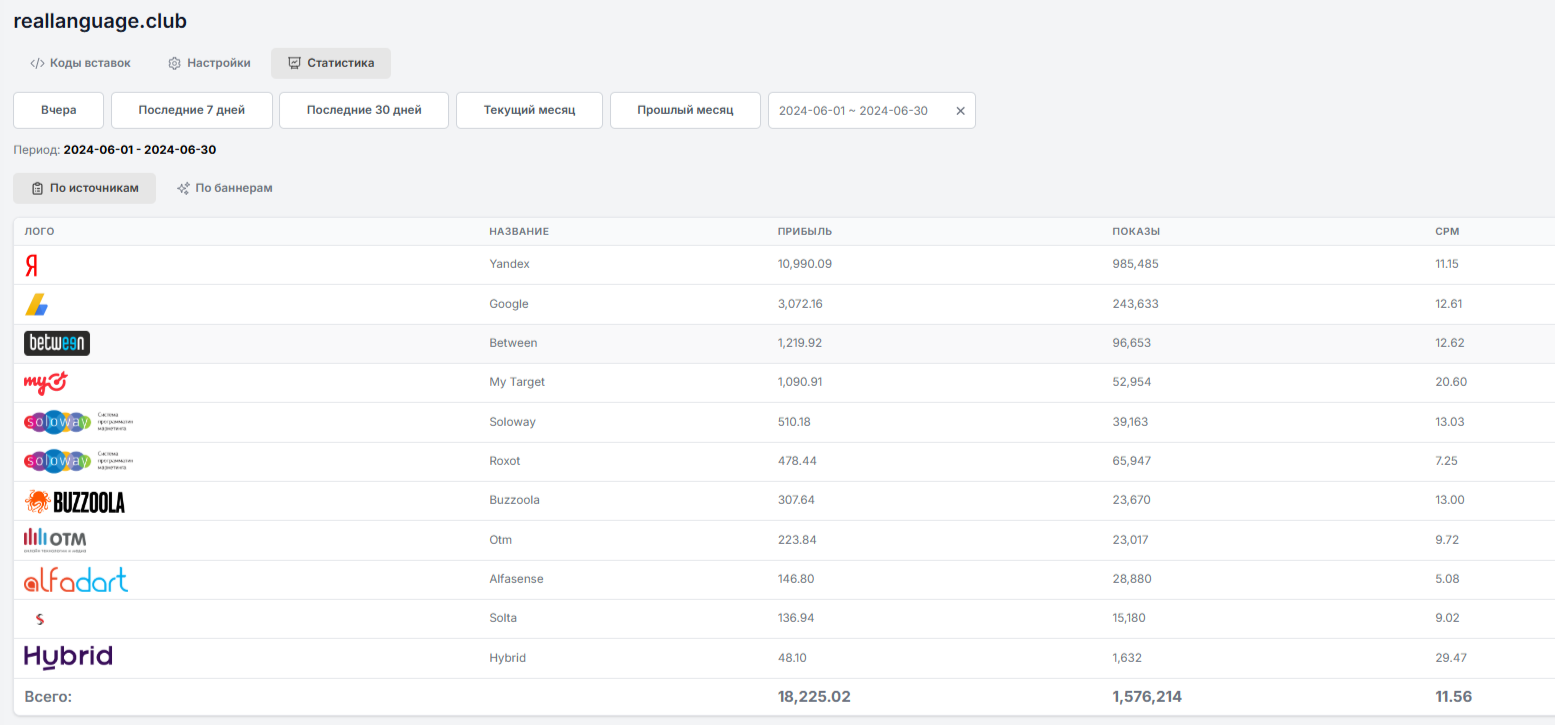Open the Коды вставок tab
1555x725 pixels.
[x=80, y=63]
